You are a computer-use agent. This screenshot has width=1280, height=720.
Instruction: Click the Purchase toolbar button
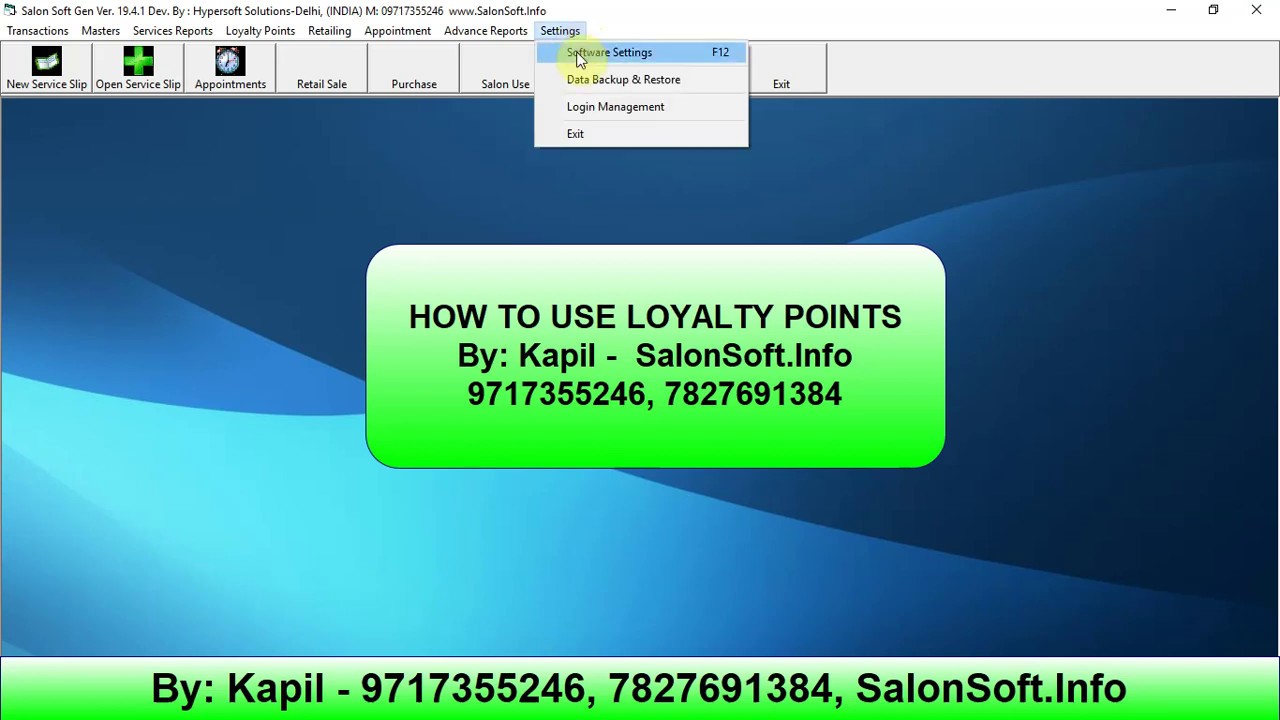pos(414,69)
